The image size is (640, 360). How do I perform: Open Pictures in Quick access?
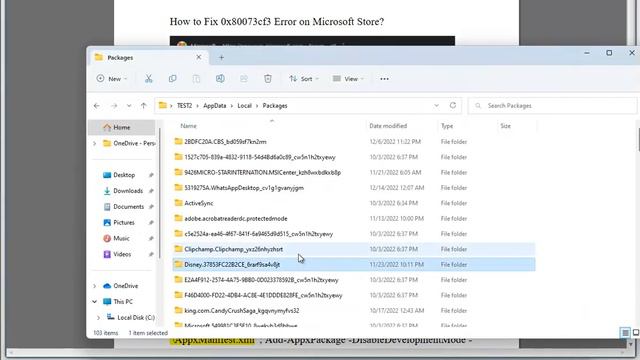point(124,222)
